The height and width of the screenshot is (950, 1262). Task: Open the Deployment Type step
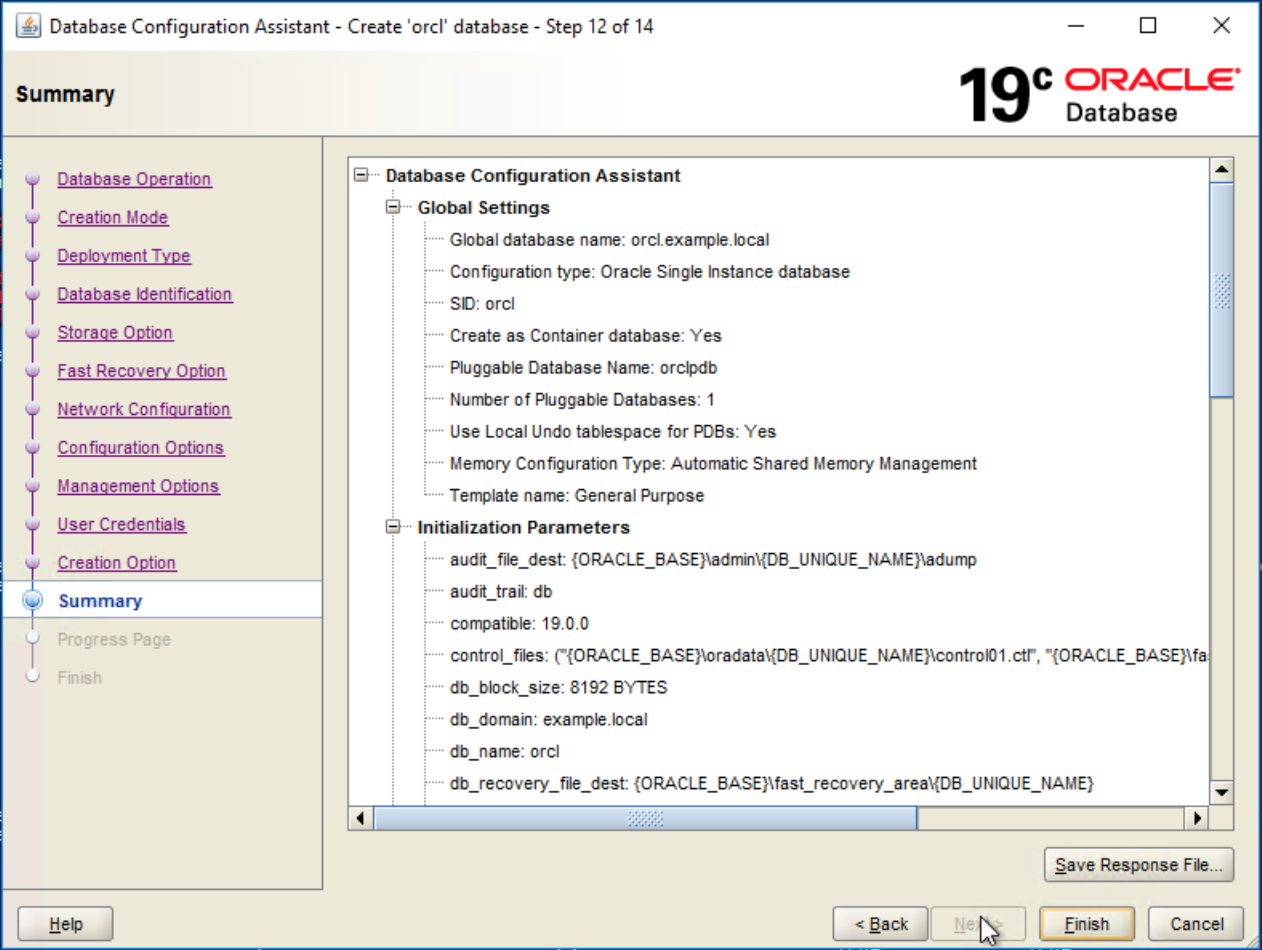124,256
